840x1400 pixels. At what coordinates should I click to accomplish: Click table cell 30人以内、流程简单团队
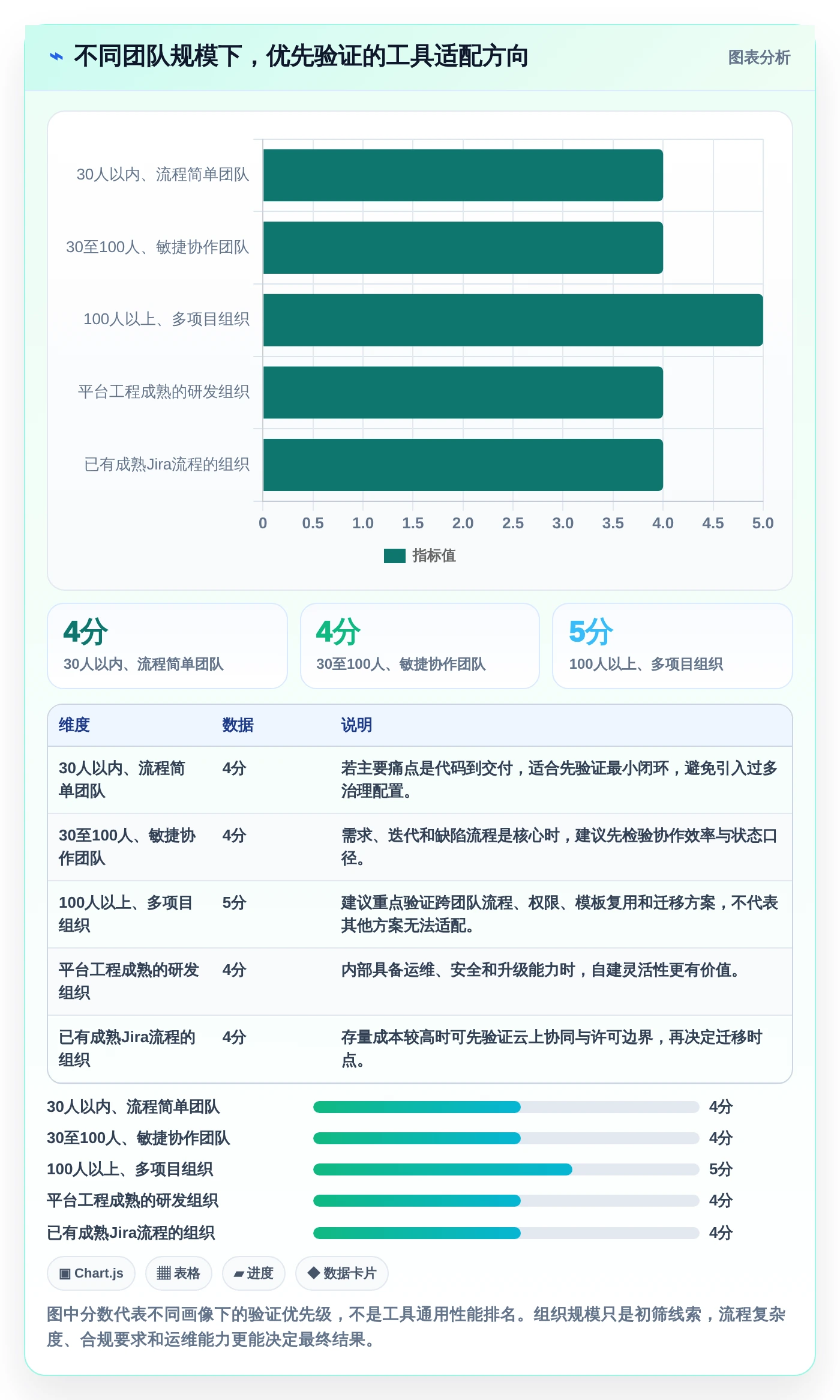tap(130, 780)
